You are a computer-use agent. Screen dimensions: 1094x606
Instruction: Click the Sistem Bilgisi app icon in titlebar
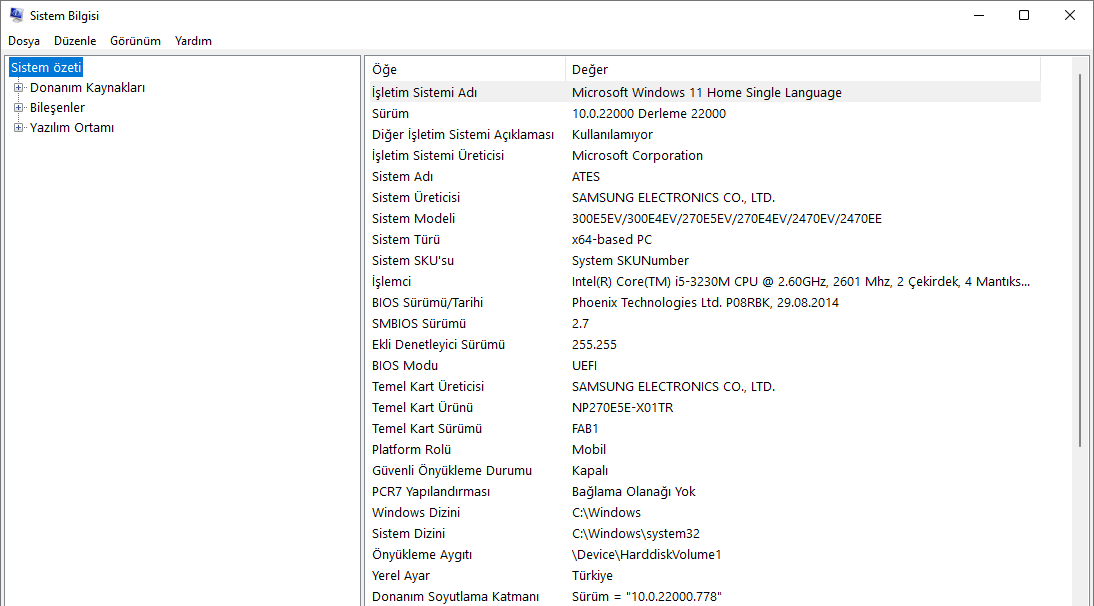(x=15, y=15)
